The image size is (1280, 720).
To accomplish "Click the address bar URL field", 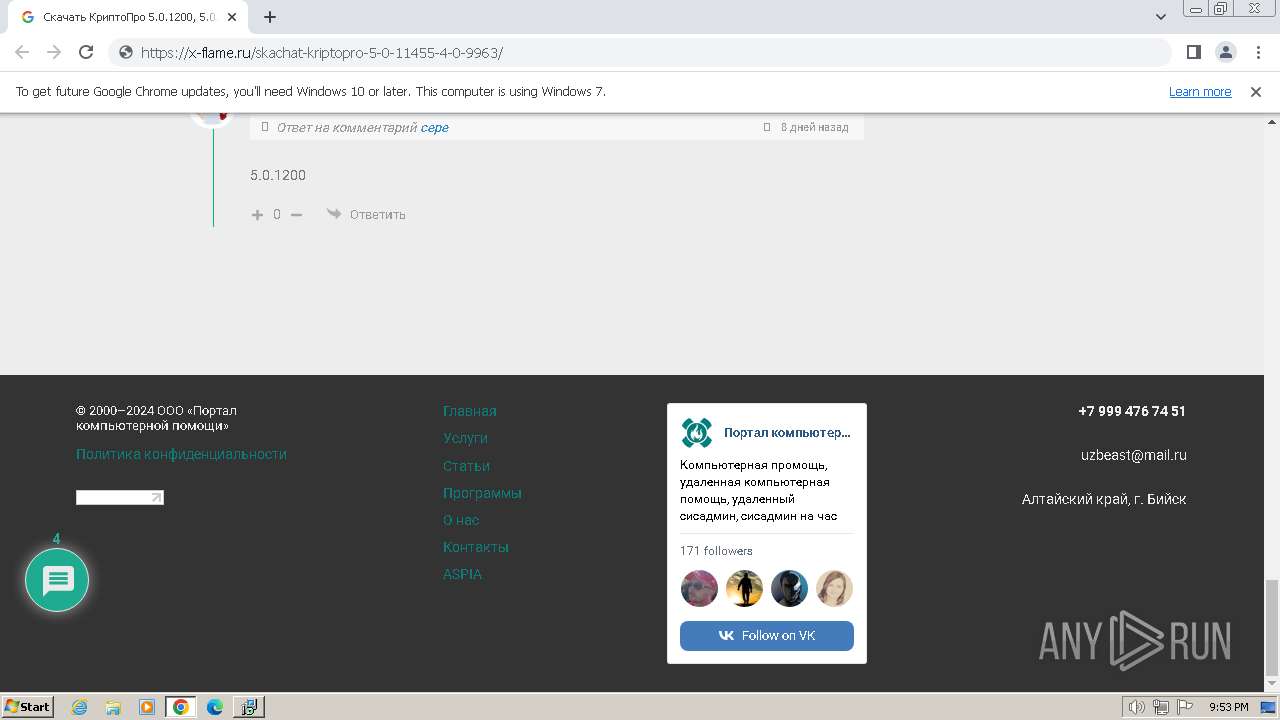I will pyautogui.click(x=640, y=52).
